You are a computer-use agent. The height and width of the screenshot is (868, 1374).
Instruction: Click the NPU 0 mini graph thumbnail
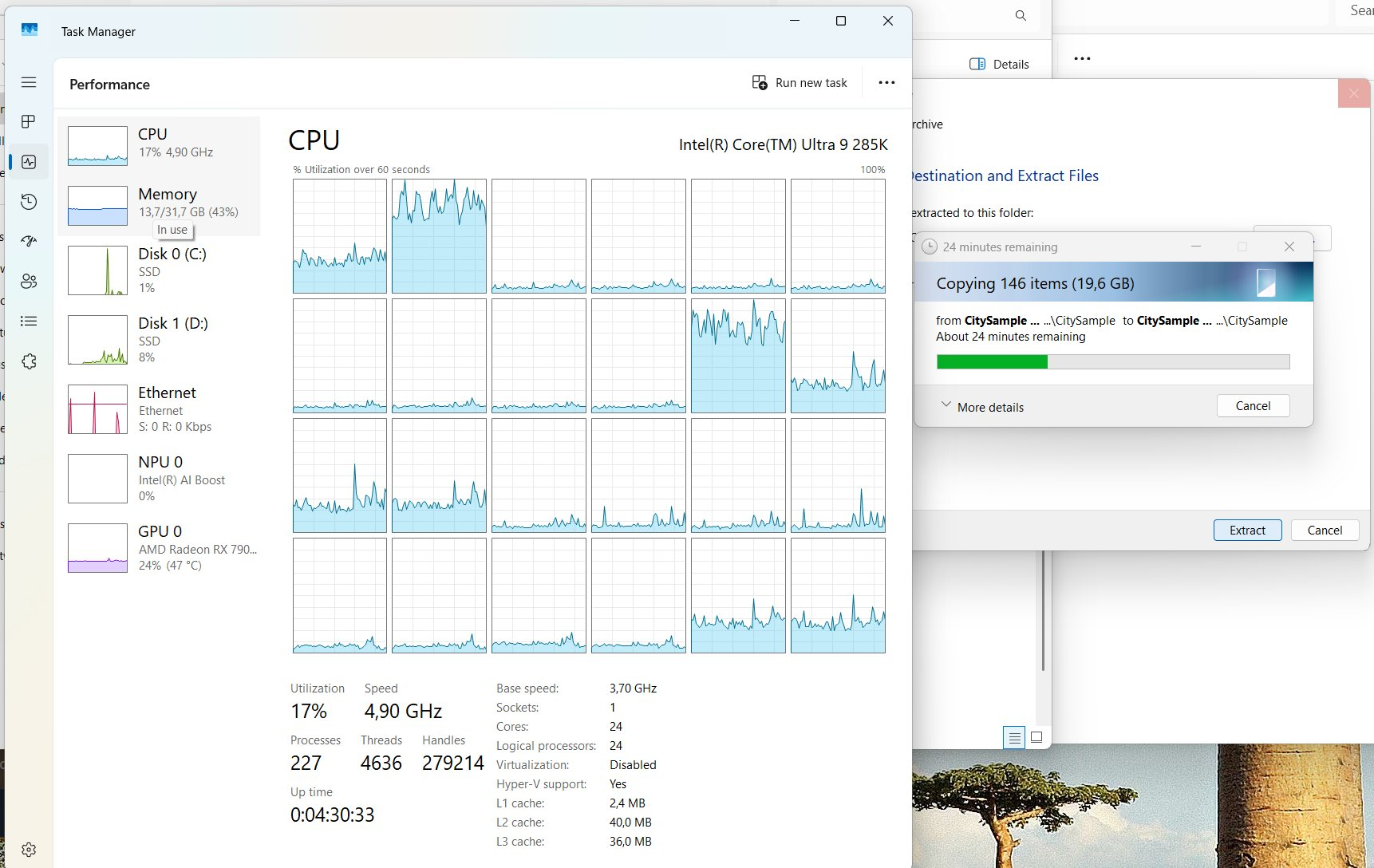(x=97, y=479)
